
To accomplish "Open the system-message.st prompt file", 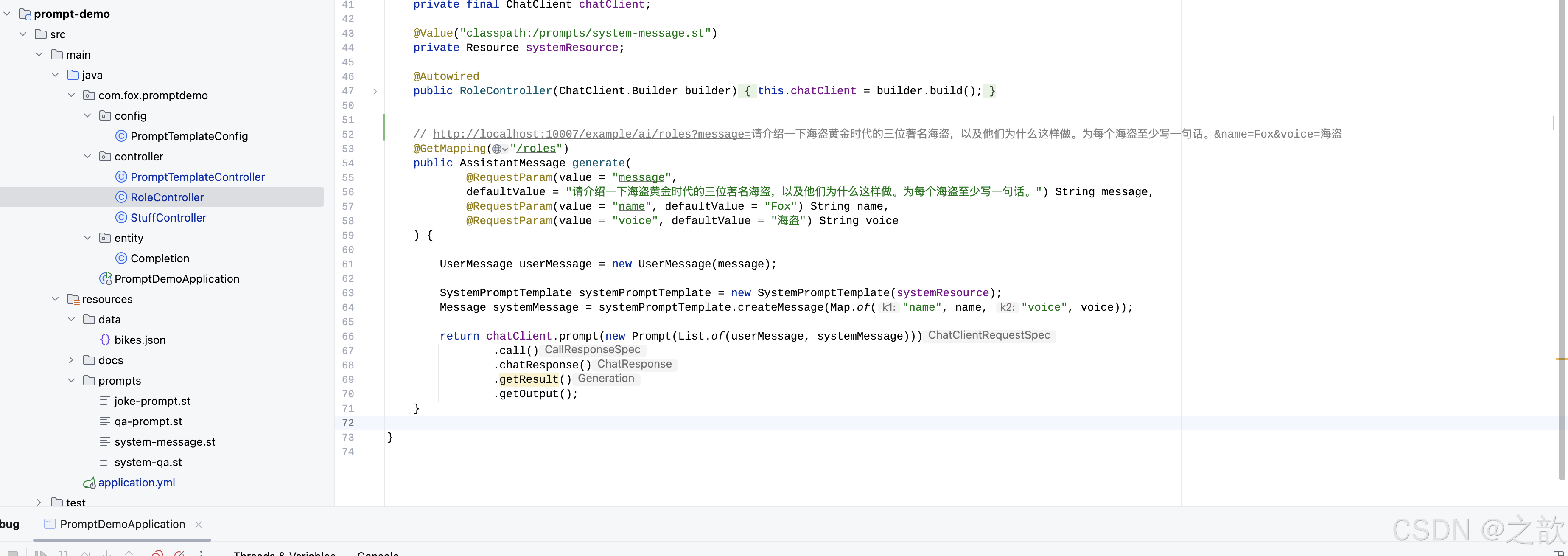I will (164, 441).
